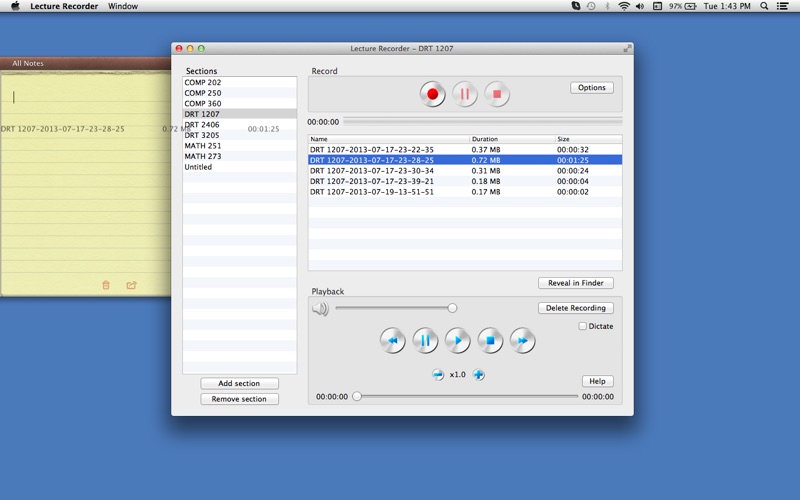Image resolution: width=800 pixels, height=500 pixels.
Task: Click the menu bar volume icon
Action: point(640,6)
